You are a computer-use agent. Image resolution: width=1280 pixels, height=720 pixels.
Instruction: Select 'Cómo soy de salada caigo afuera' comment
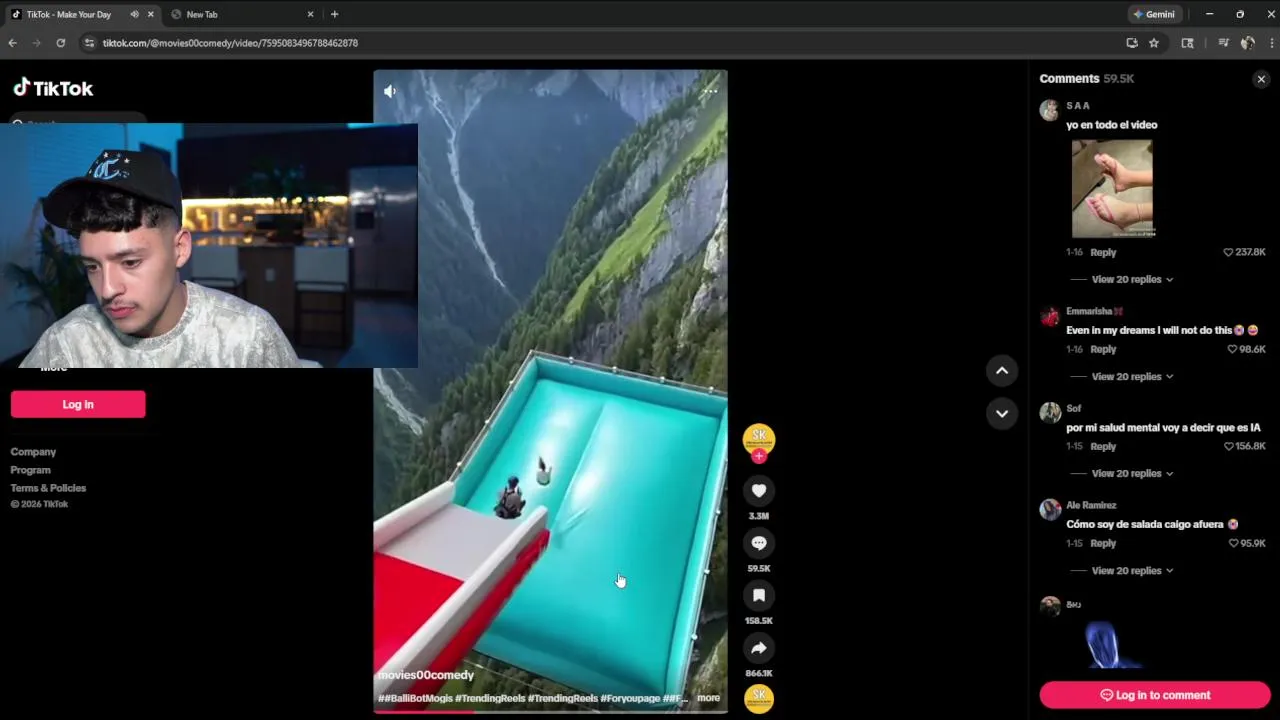pyautogui.click(x=1146, y=524)
